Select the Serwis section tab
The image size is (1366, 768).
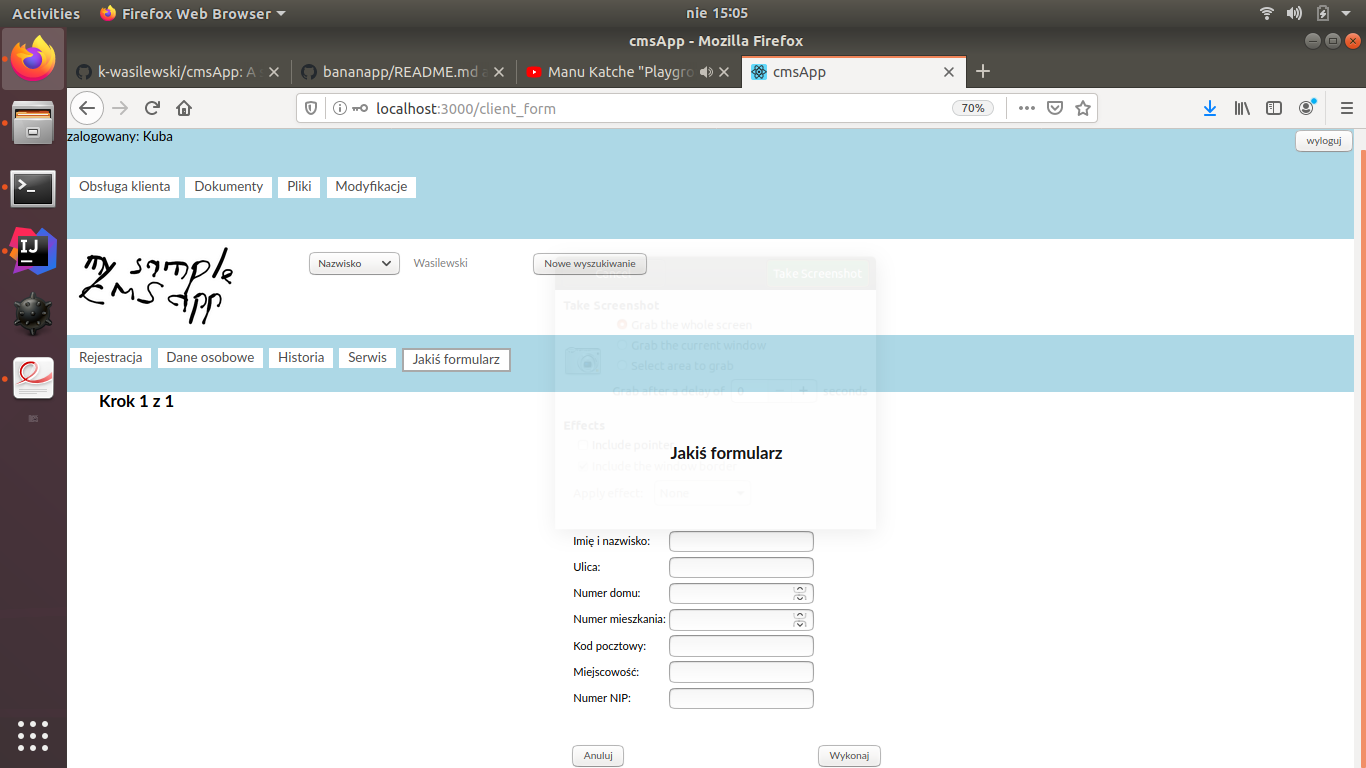tap(368, 358)
